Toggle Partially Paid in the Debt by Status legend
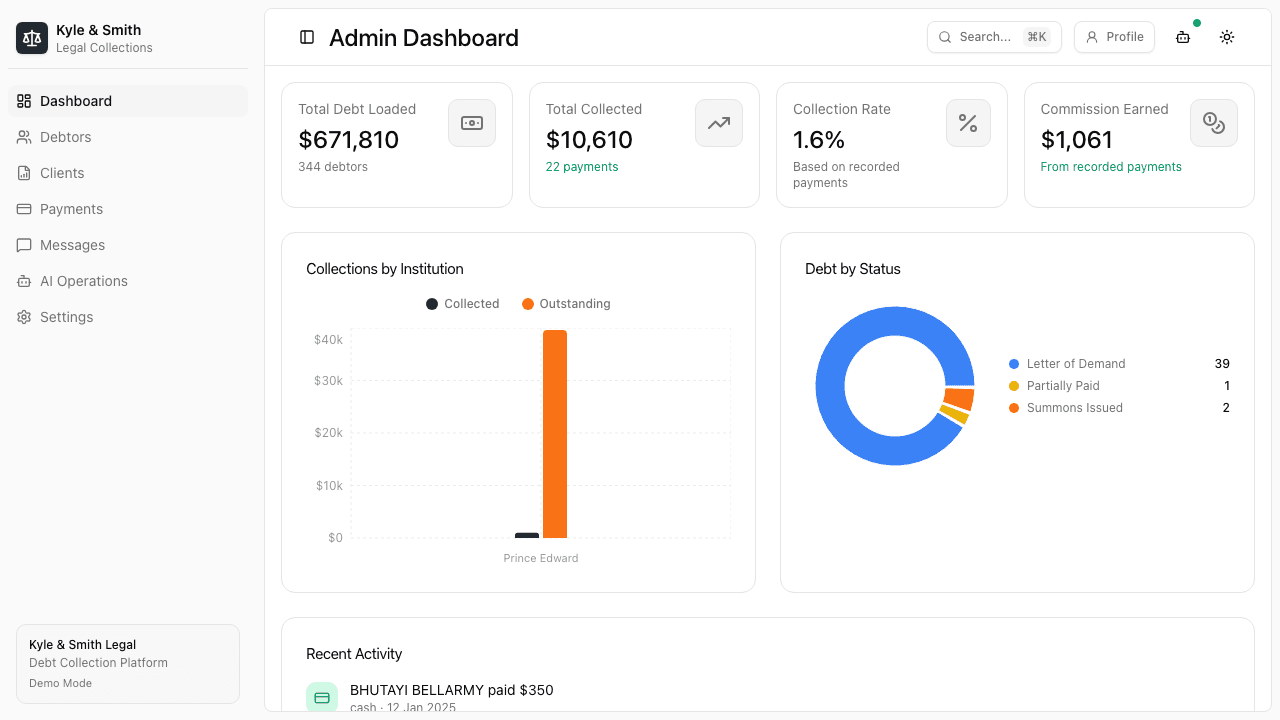 1062,385
